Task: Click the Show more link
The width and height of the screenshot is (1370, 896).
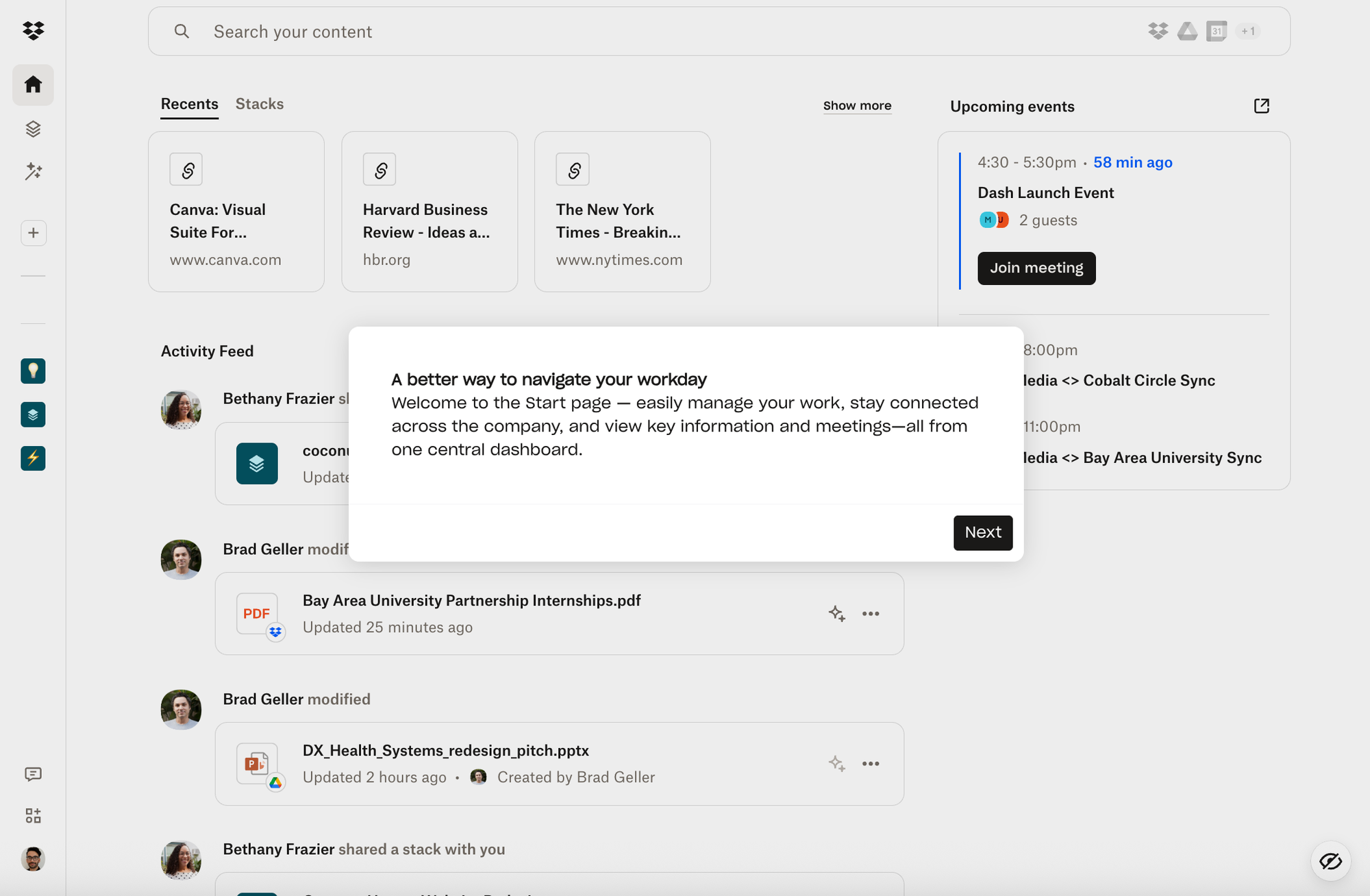Action: 857,105
